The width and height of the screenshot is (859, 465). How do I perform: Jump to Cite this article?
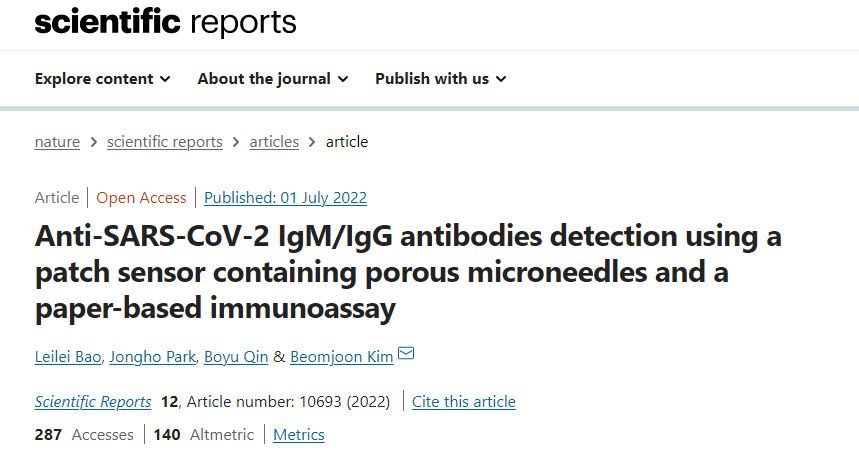point(464,402)
